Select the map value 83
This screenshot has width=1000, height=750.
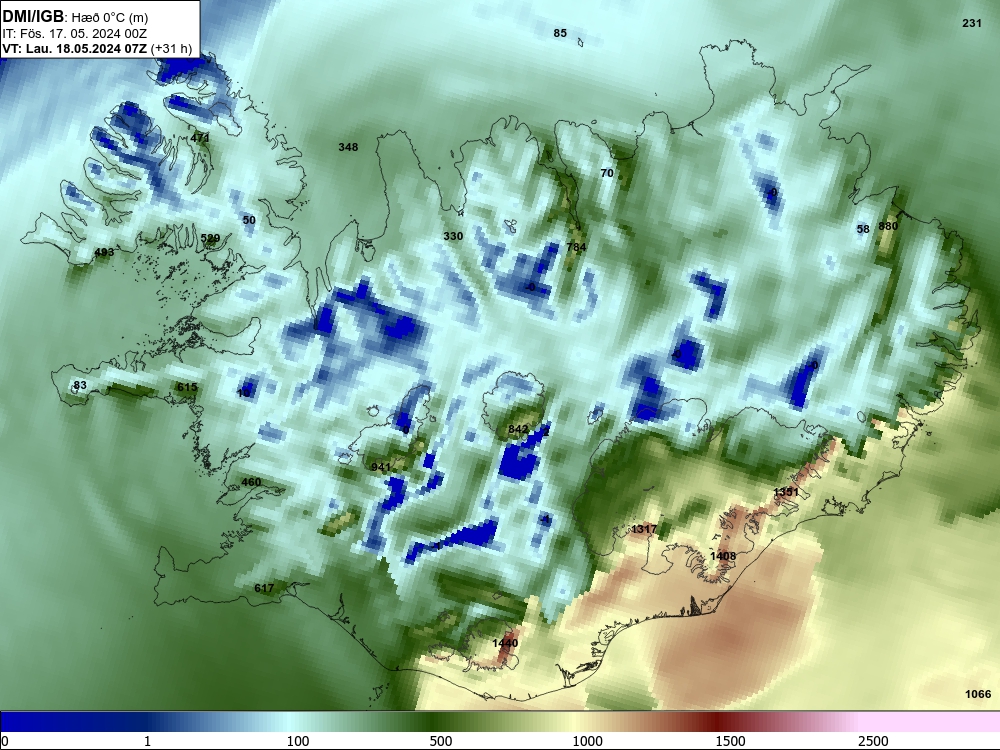pyautogui.click(x=80, y=385)
